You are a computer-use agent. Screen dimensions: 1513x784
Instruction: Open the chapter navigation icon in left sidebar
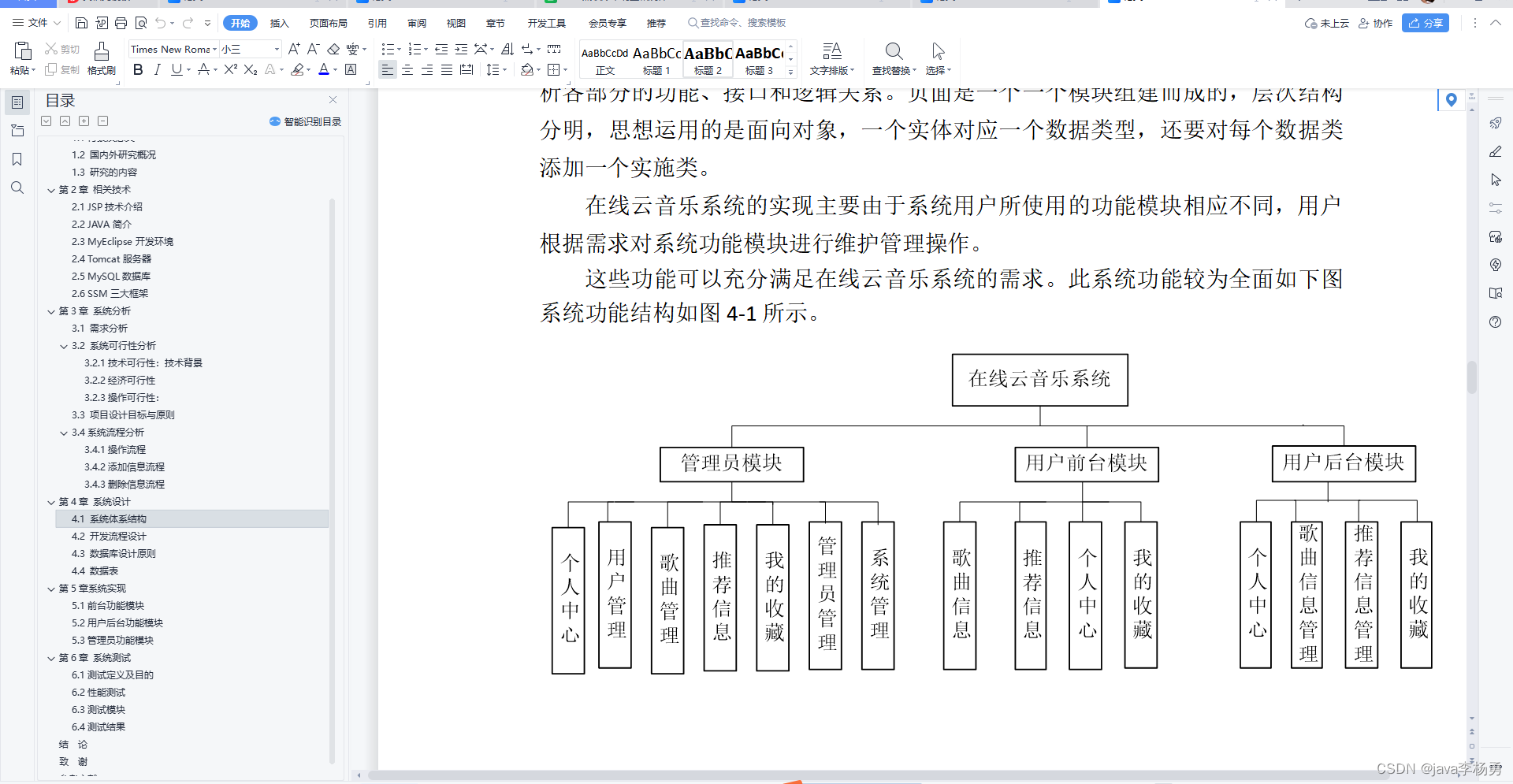(17, 131)
